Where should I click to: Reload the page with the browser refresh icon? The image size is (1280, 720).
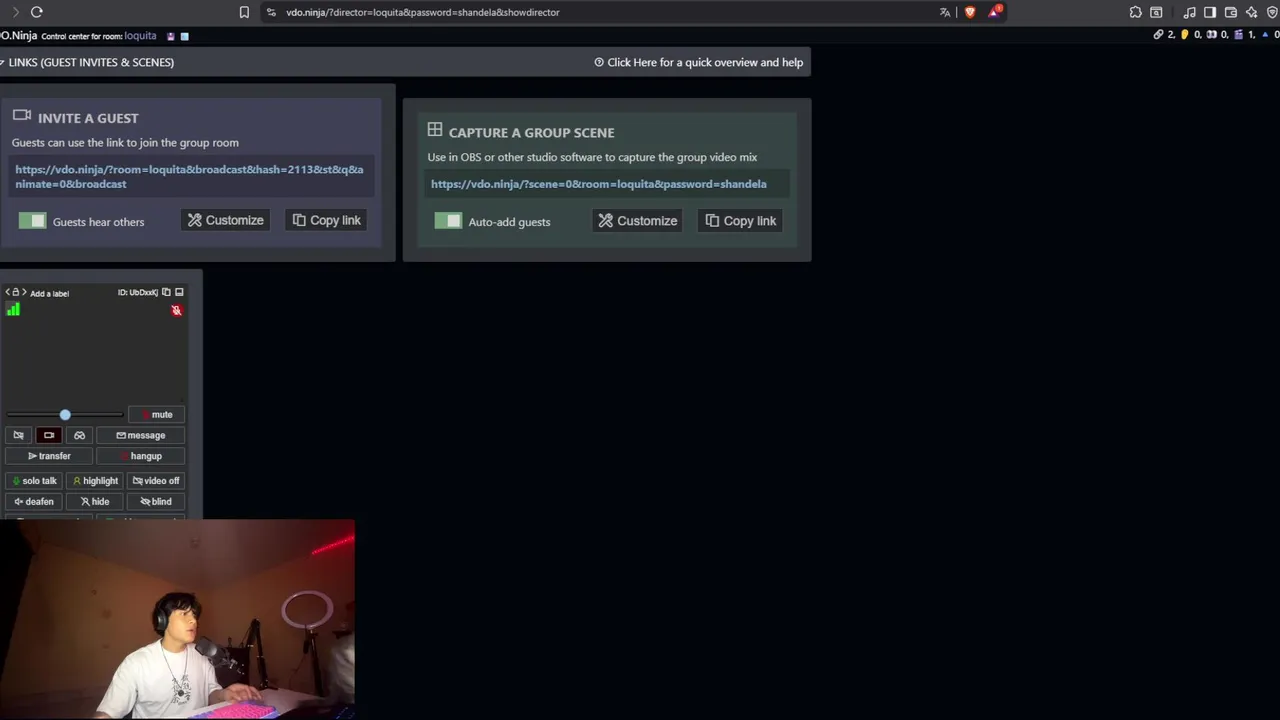pos(36,12)
